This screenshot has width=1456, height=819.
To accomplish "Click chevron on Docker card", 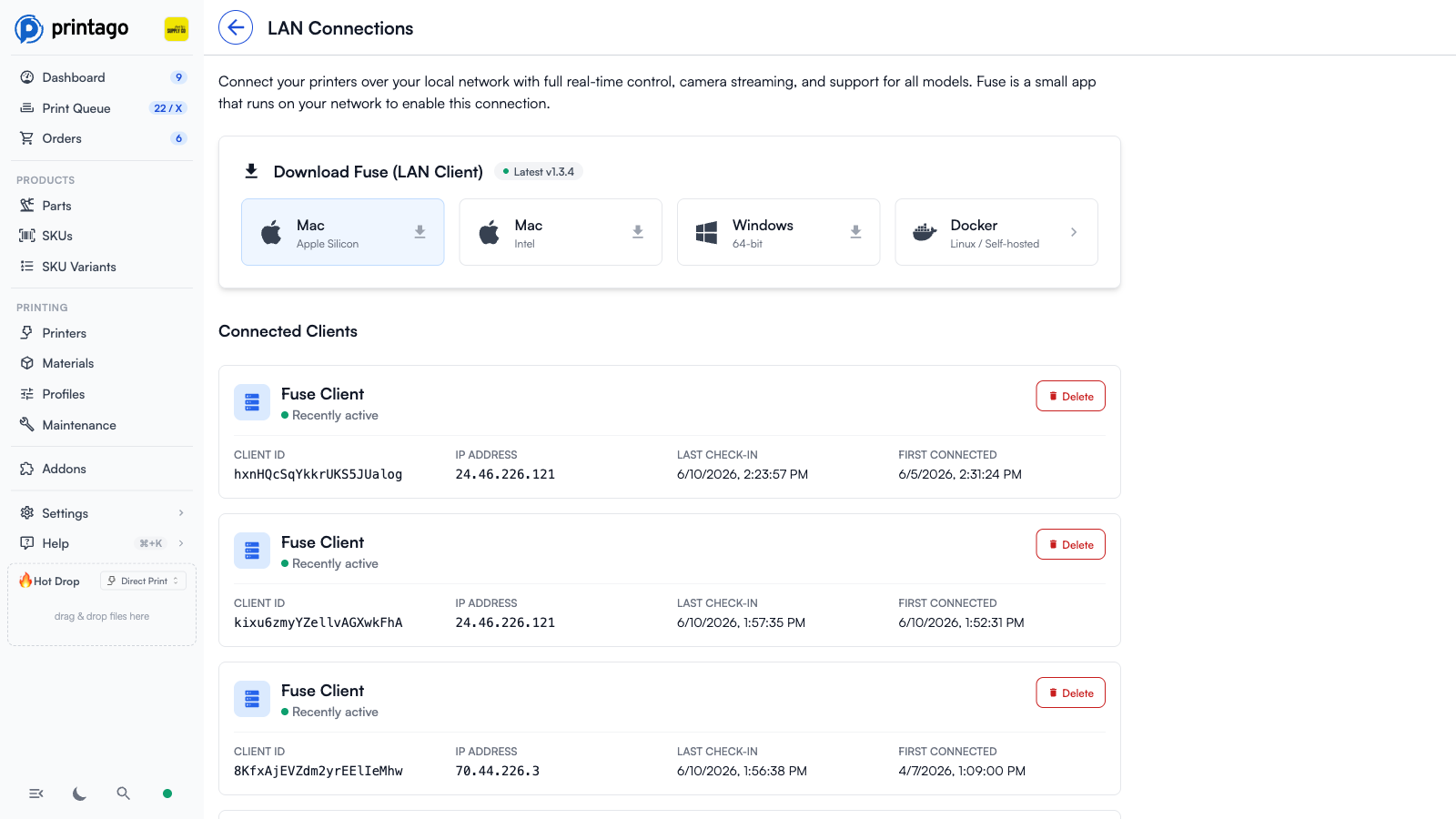I will coord(1074,232).
